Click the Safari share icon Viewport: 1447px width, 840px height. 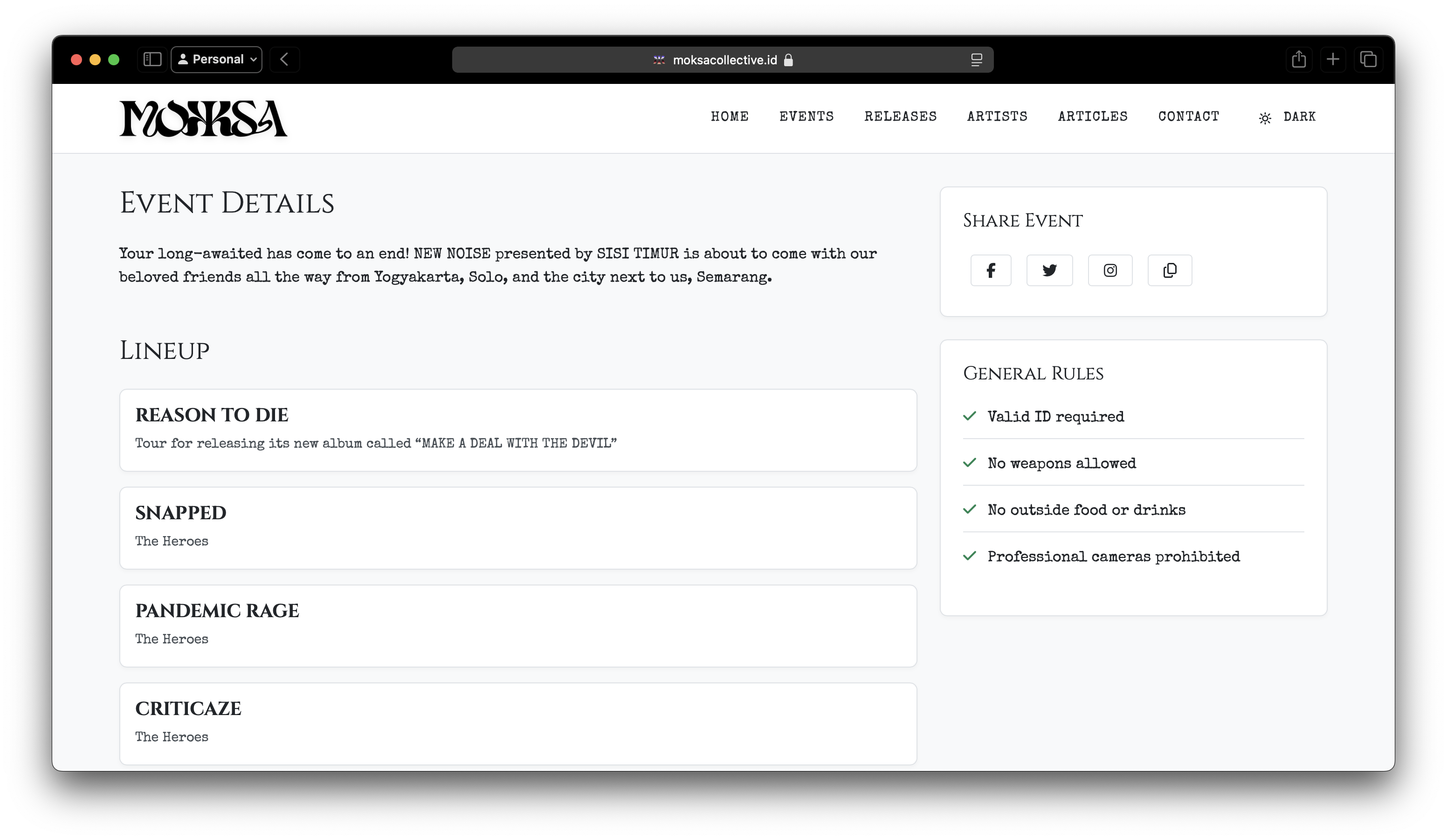pos(1299,59)
